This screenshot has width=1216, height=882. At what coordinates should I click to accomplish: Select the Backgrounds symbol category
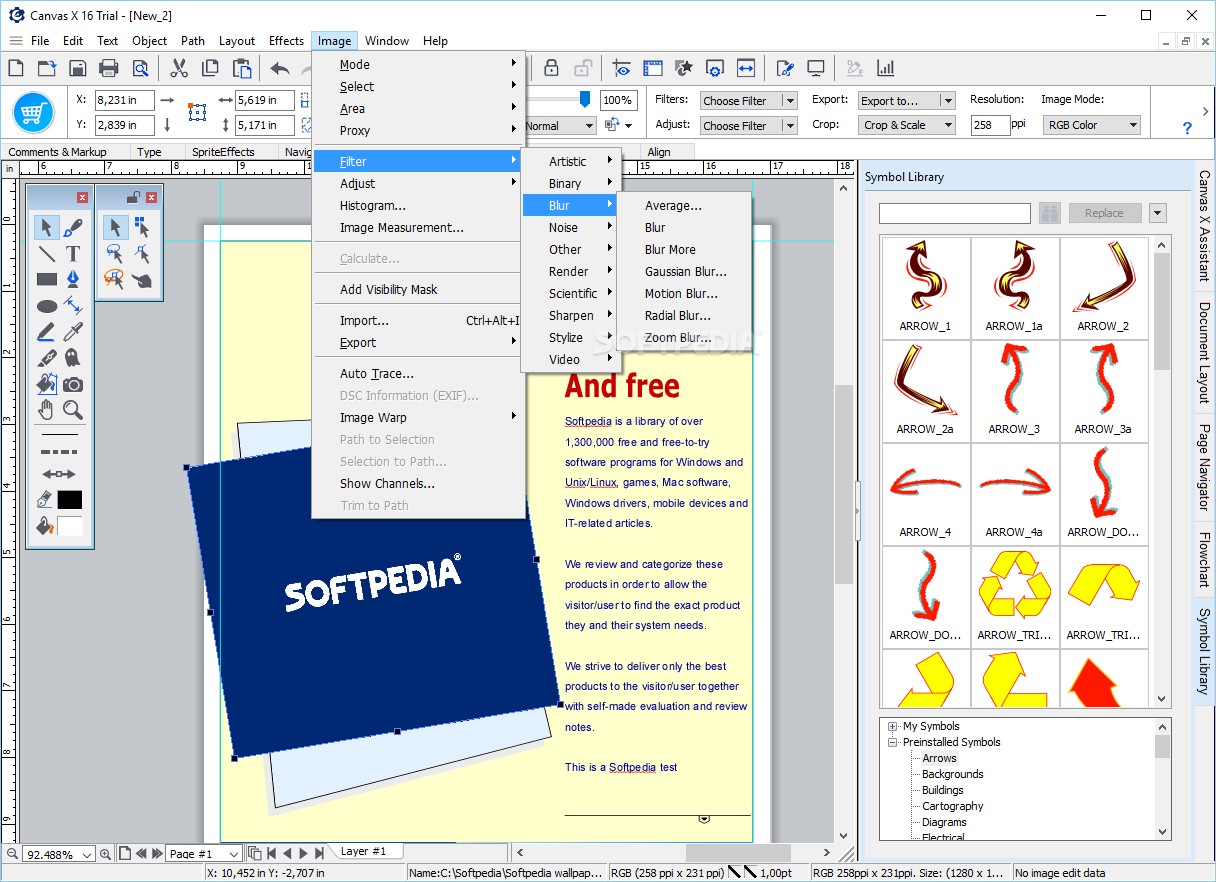(952, 774)
